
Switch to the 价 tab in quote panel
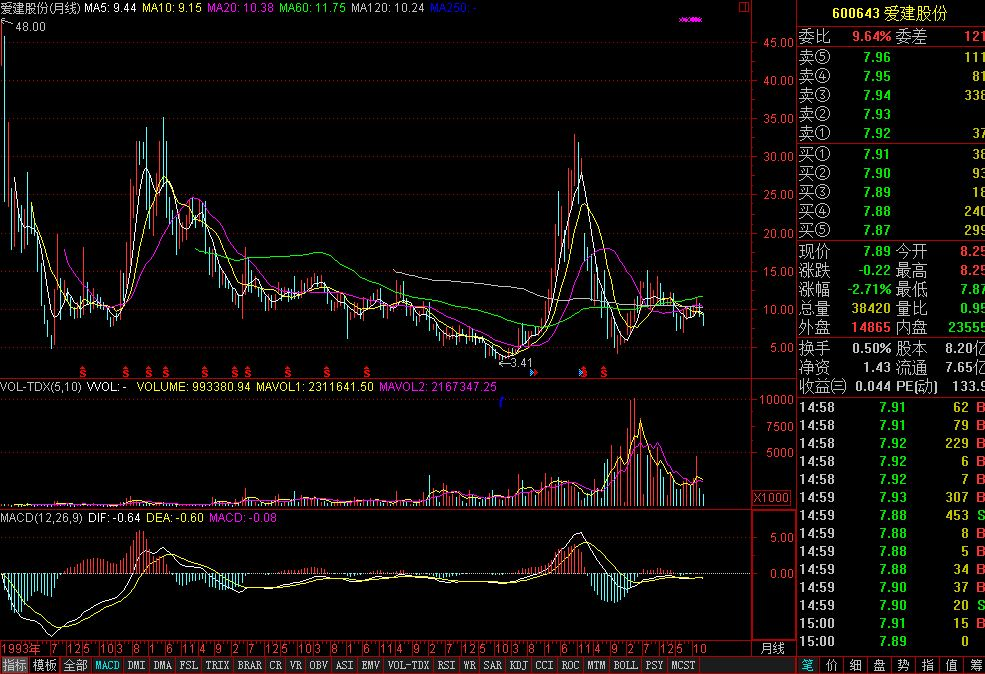830,665
